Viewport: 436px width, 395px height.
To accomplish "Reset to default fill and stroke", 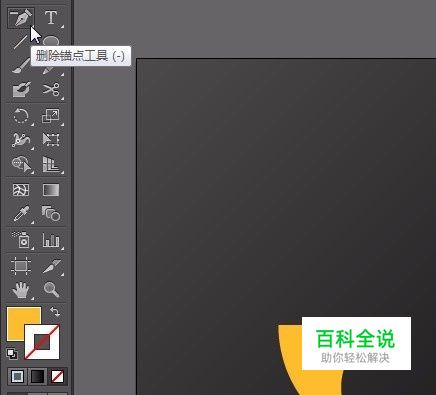I will click(x=12, y=354).
